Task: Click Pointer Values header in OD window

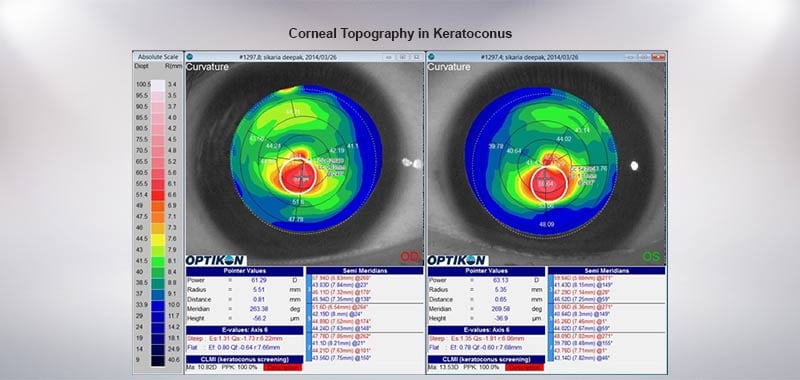Action: pos(245,271)
